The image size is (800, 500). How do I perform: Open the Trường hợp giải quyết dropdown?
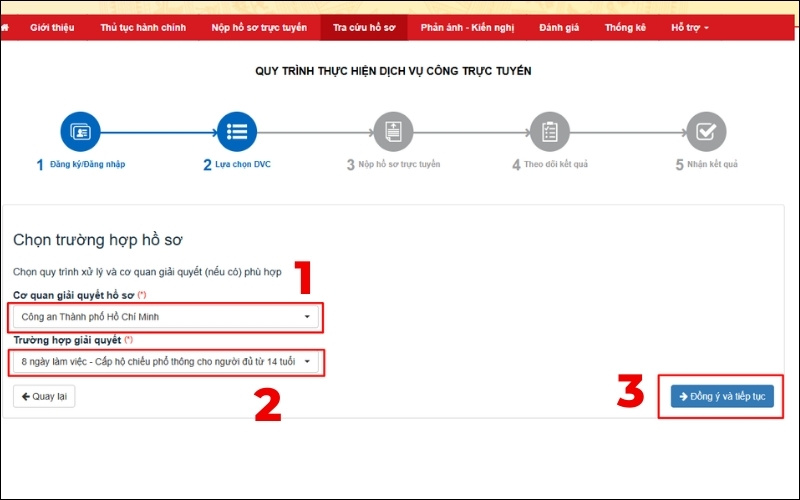[x=166, y=361]
